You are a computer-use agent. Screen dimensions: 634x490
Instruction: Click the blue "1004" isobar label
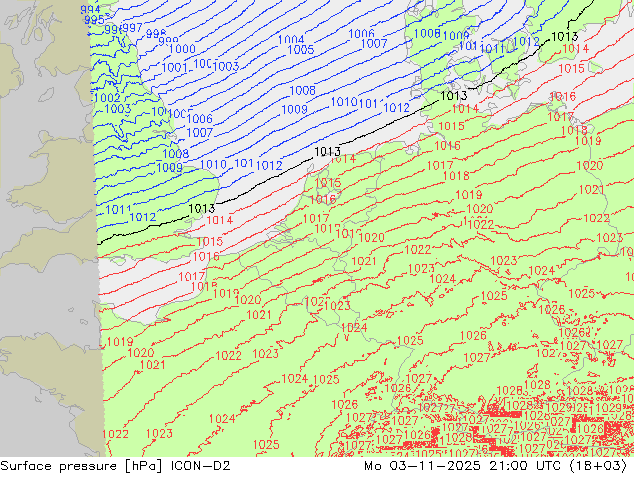click(291, 40)
